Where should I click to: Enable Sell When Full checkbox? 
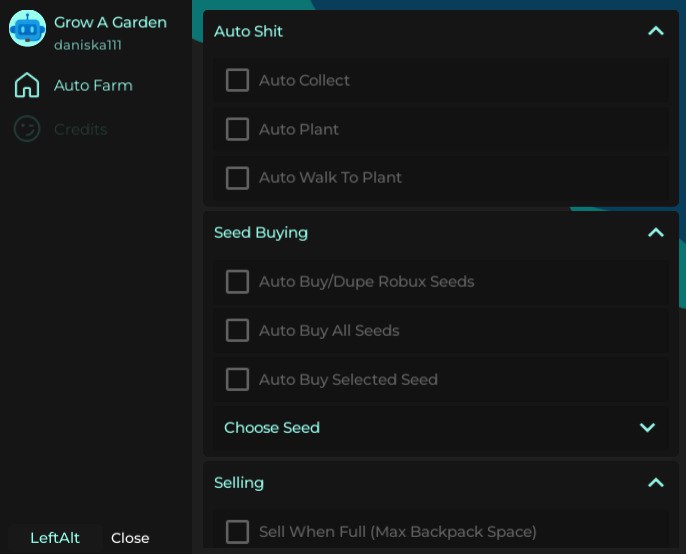coord(237,531)
